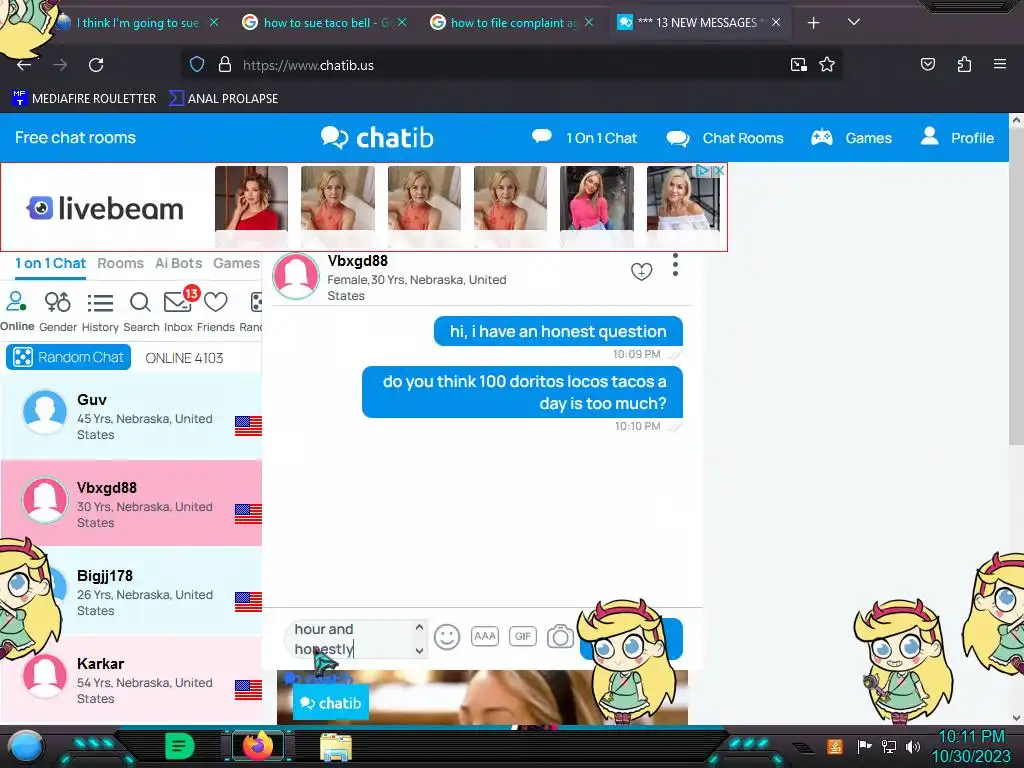Viewport: 1024px width, 768px height.
Task: Open the emoji smiley picker
Action: [x=447, y=637]
